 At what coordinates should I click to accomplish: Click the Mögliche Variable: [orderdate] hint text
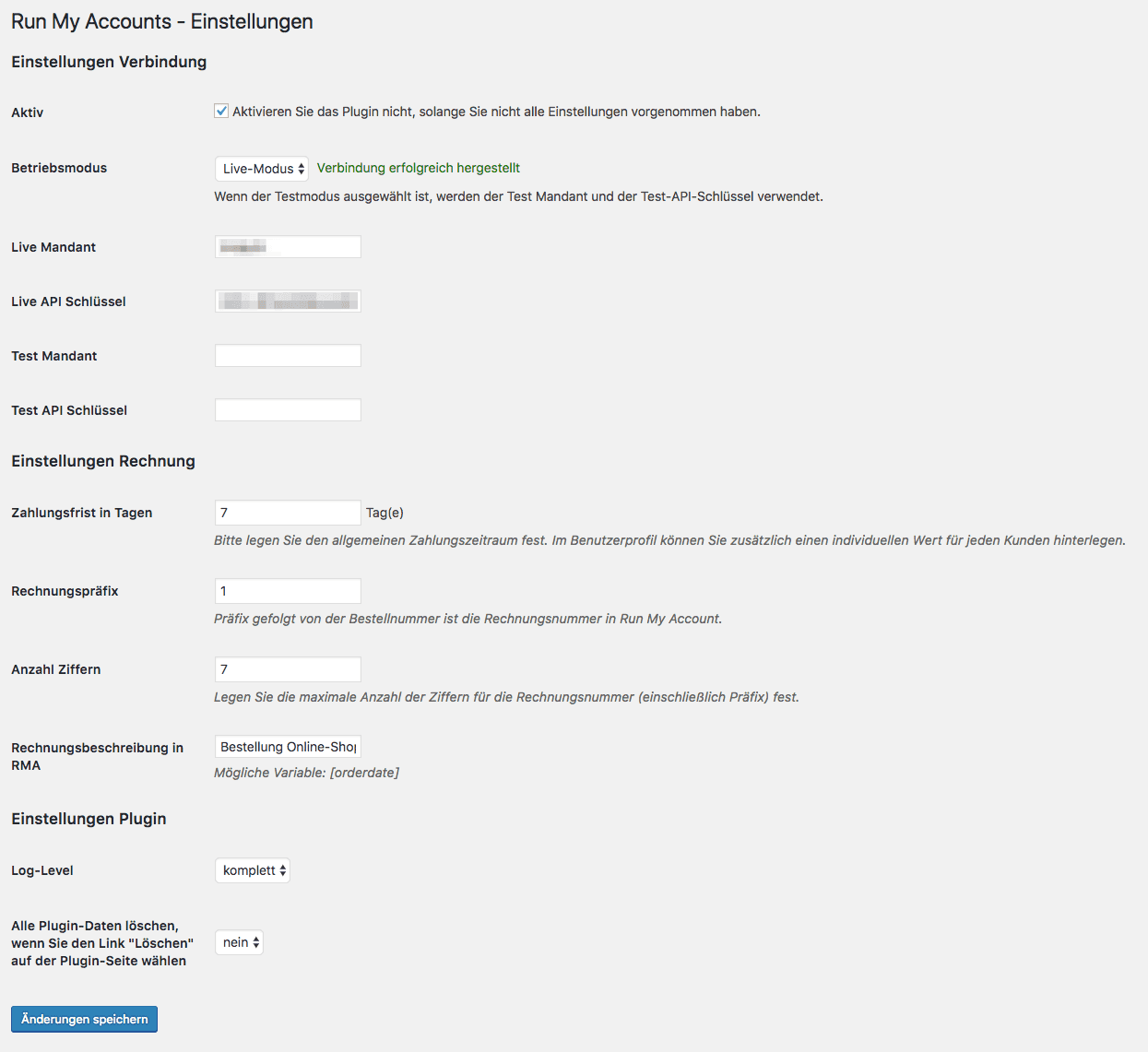pos(306,773)
